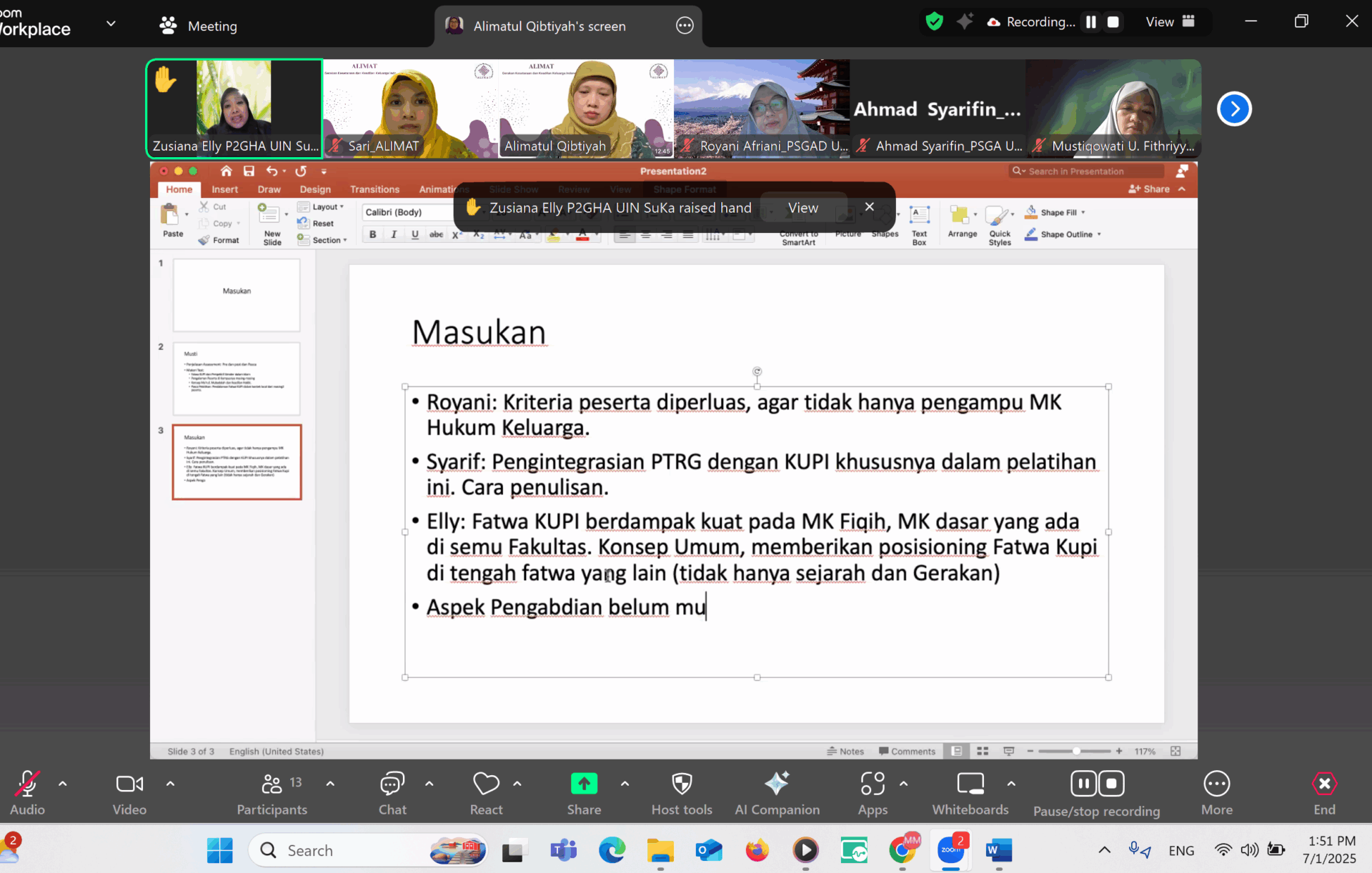
Task: Open the Meeting menu tab
Action: click(198, 26)
